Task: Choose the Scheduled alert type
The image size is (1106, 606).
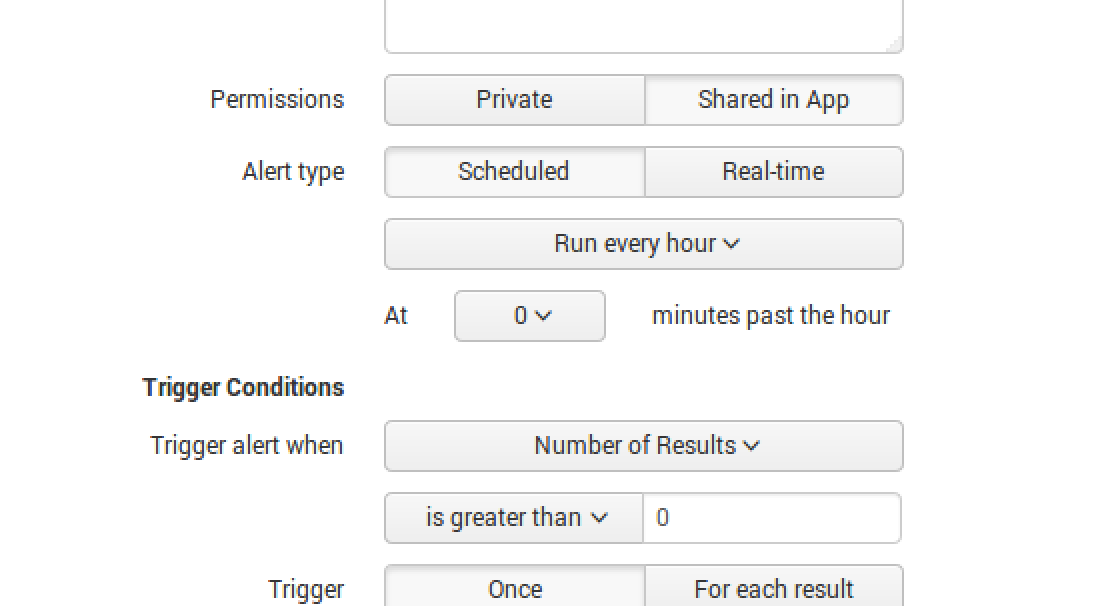Action: pos(514,172)
